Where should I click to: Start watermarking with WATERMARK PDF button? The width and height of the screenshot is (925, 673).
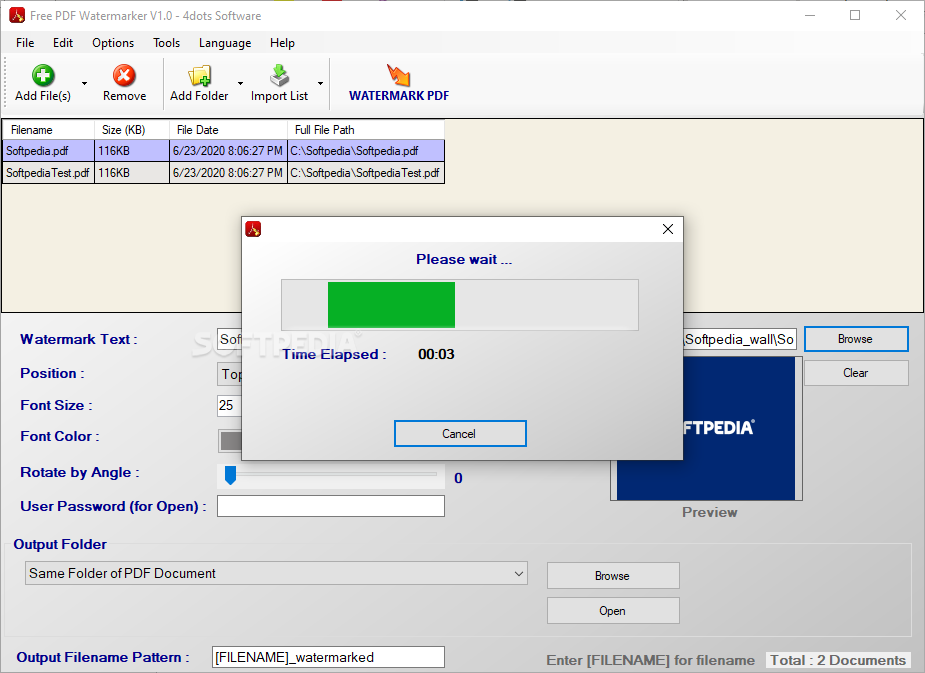click(x=399, y=83)
